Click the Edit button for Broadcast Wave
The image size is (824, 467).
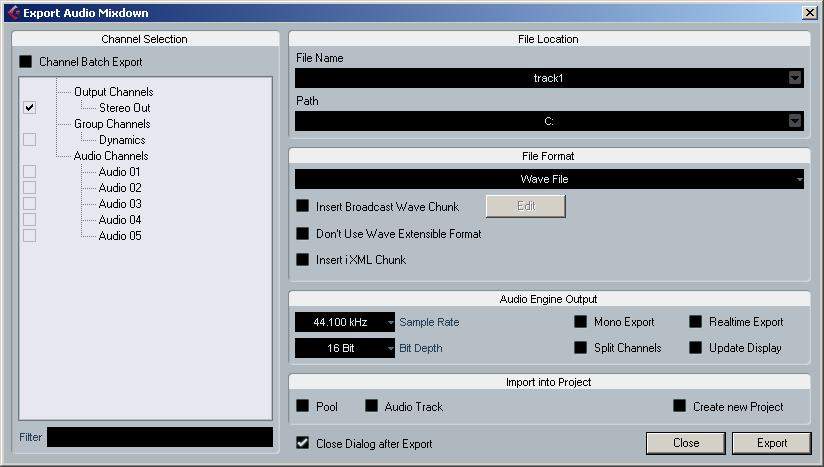[526, 206]
